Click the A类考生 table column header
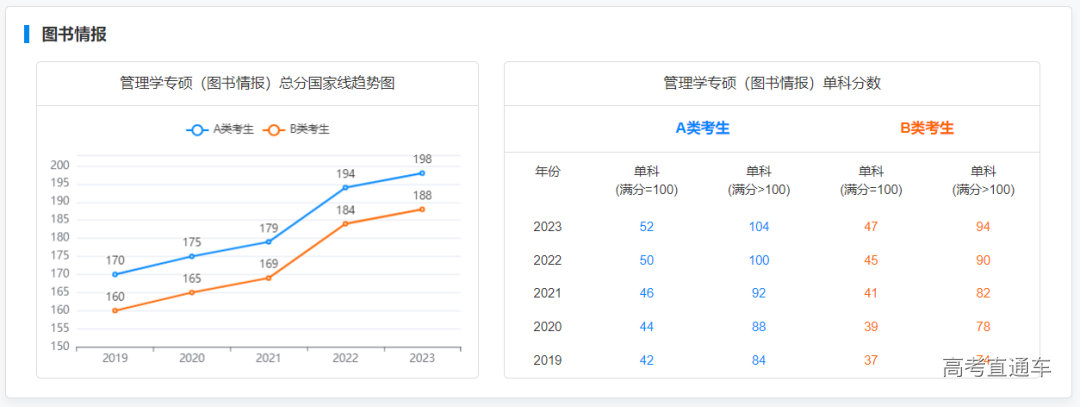The height and width of the screenshot is (407, 1080). tap(702, 128)
